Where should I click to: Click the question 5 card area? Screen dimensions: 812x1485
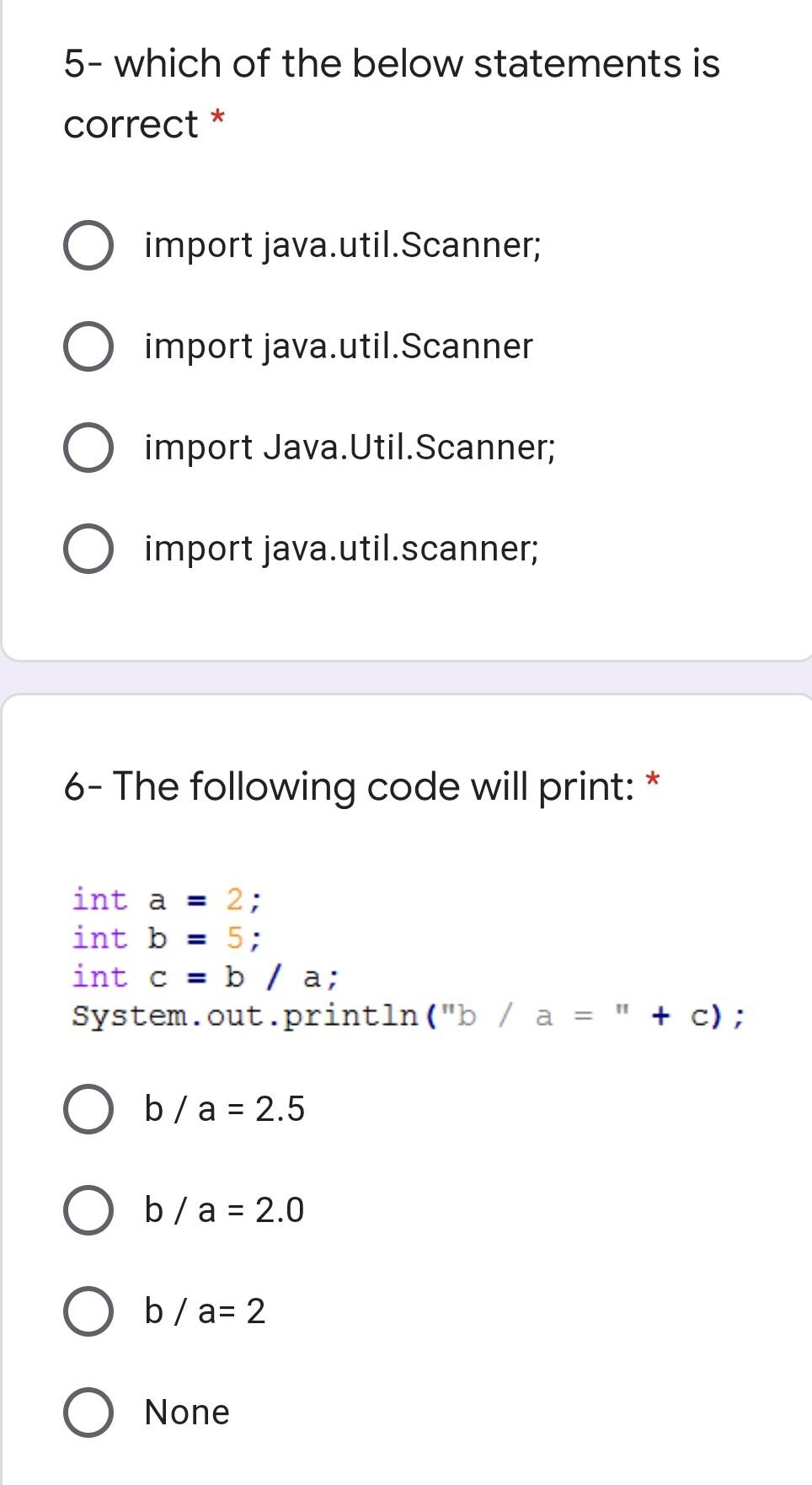(x=404, y=337)
